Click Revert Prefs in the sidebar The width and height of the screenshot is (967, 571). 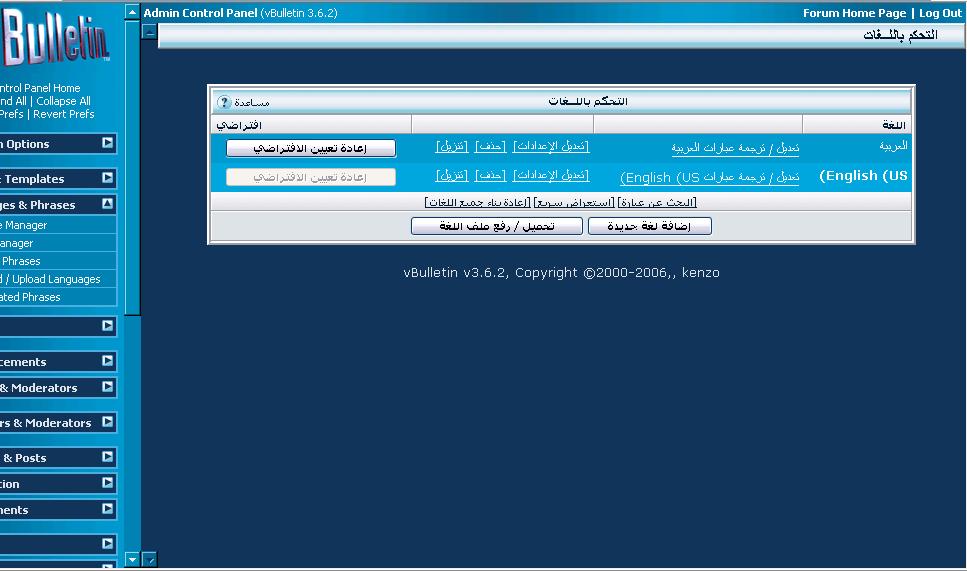coord(64,114)
